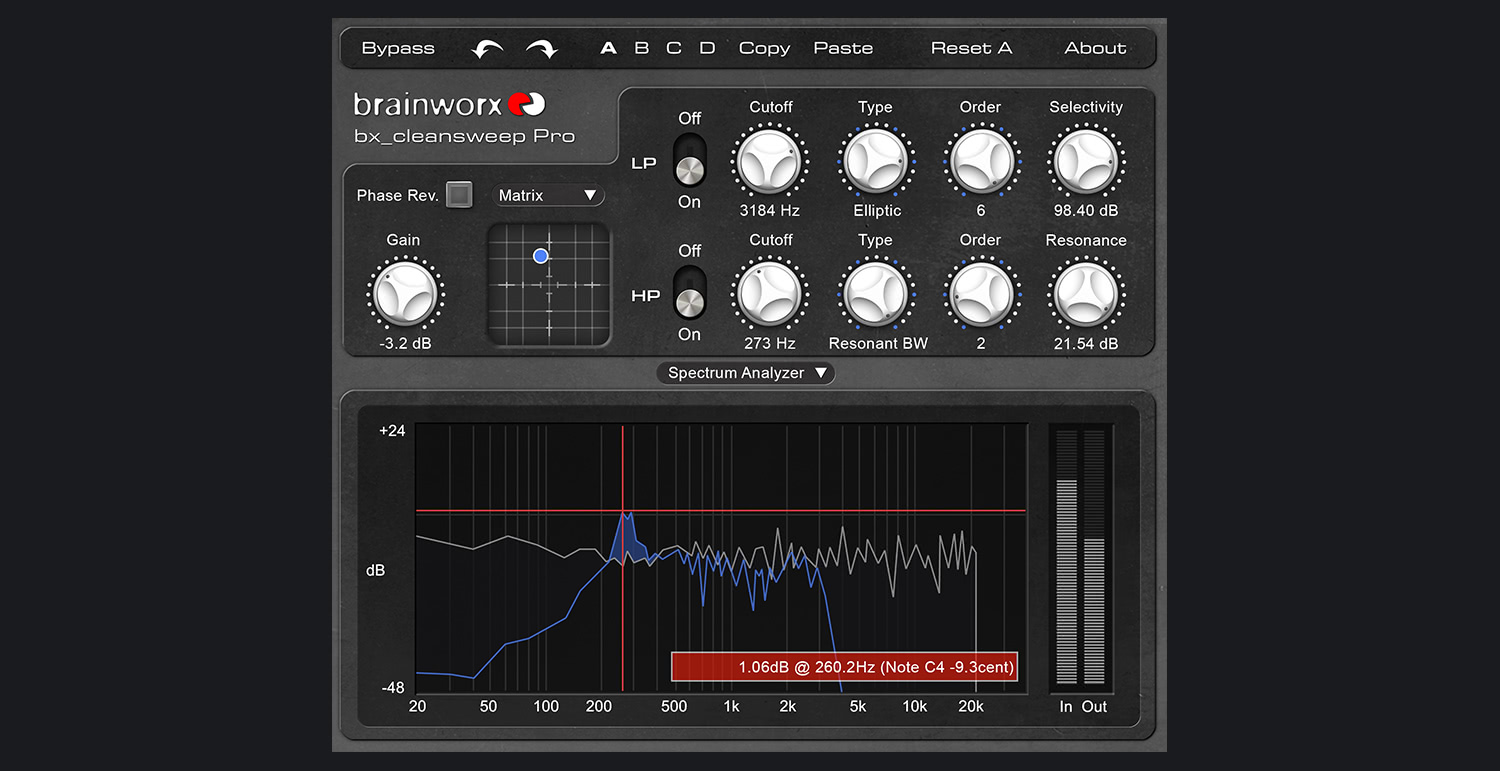
Task: Open the Spectrum Analyzer dropdown
Action: (x=745, y=372)
